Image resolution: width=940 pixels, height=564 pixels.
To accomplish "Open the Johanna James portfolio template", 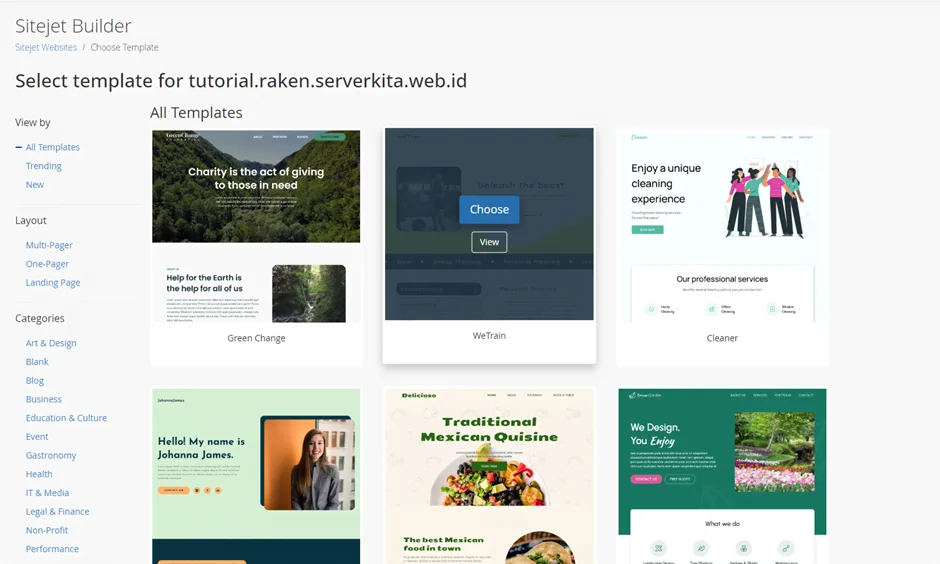I will (x=256, y=476).
